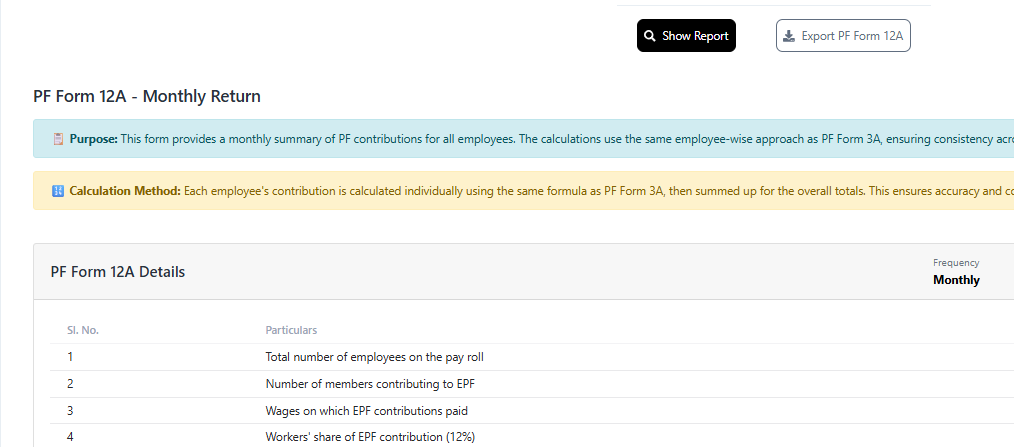Viewport: 1014px width, 447px height.
Task: Click the Show Report button
Action: coord(686,36)
